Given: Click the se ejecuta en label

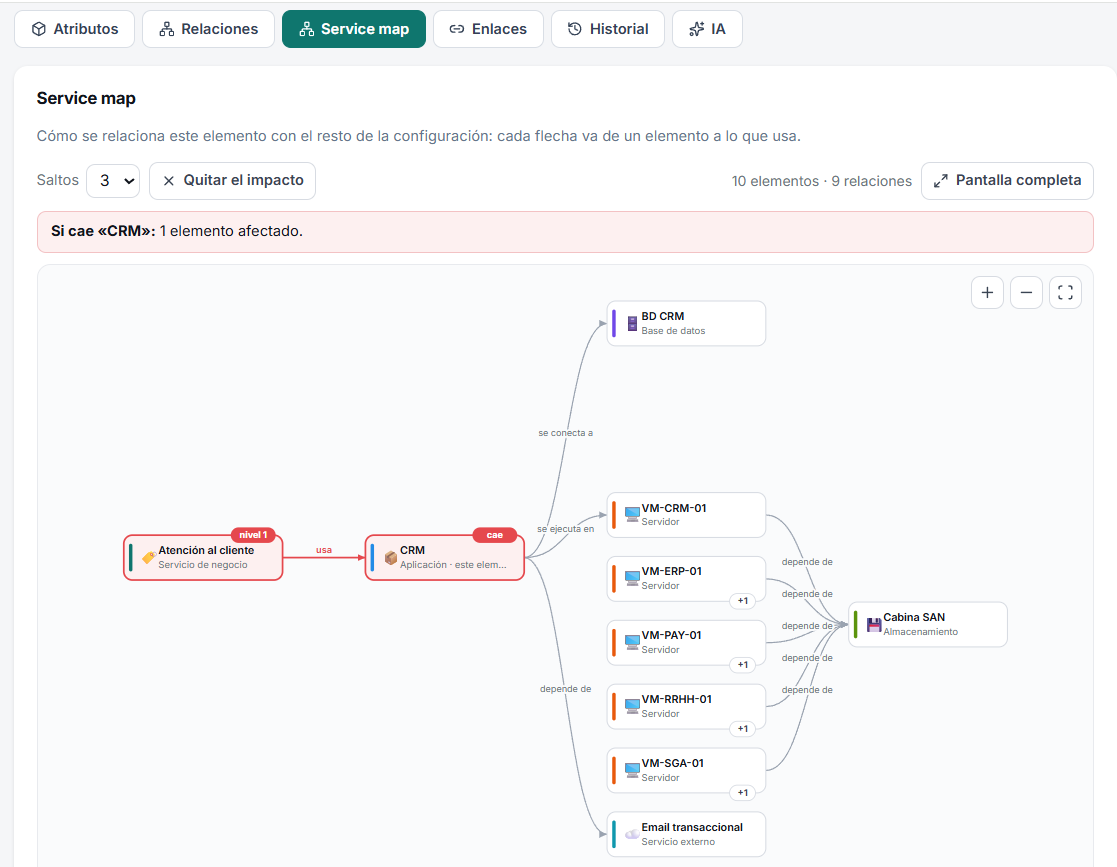Looking at the screenshot, I should pos(566,529).
